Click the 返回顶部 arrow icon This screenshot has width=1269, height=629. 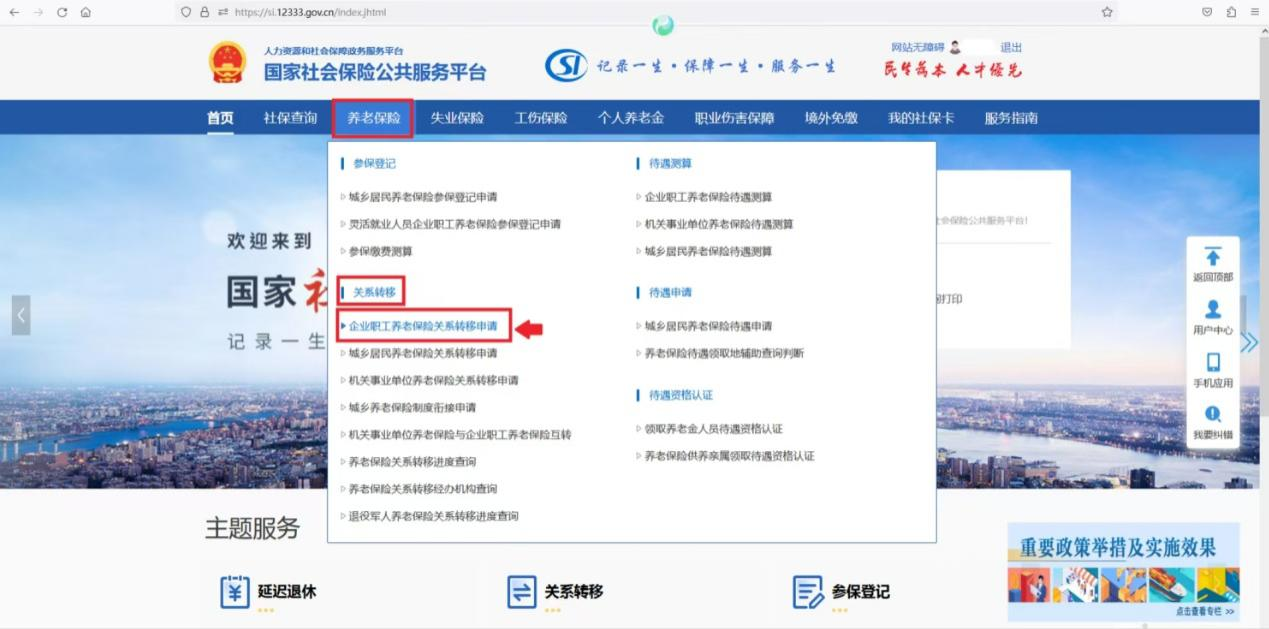pyautogui.click(x=1212, y=257)
